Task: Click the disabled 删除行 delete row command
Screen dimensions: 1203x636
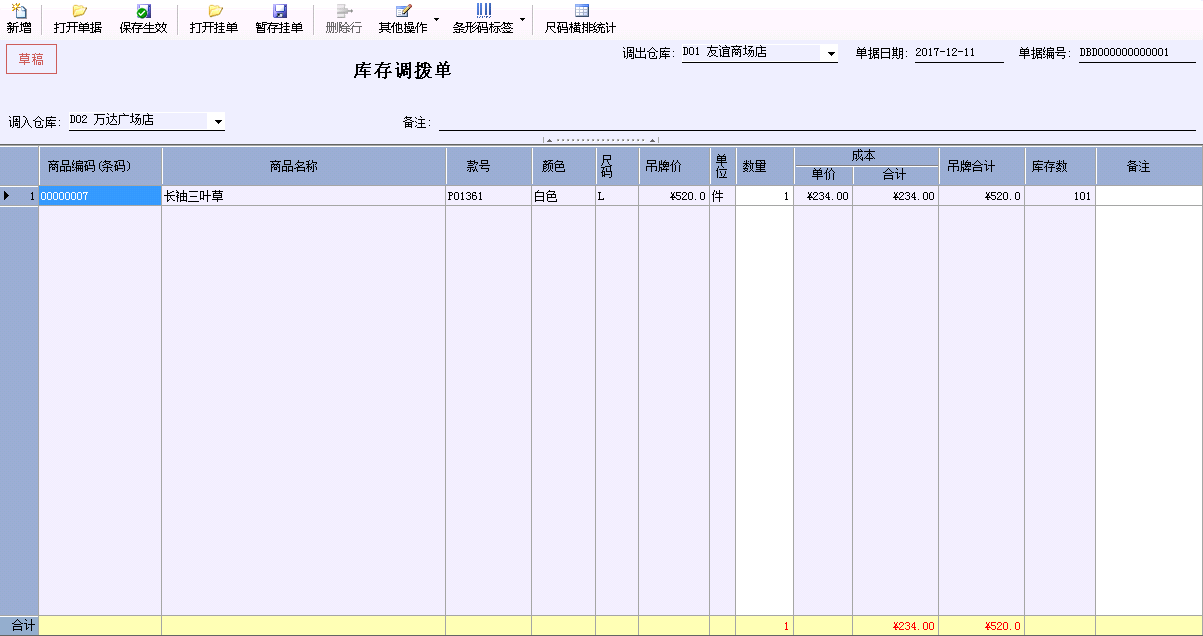Action: click(x=342, y=17)
